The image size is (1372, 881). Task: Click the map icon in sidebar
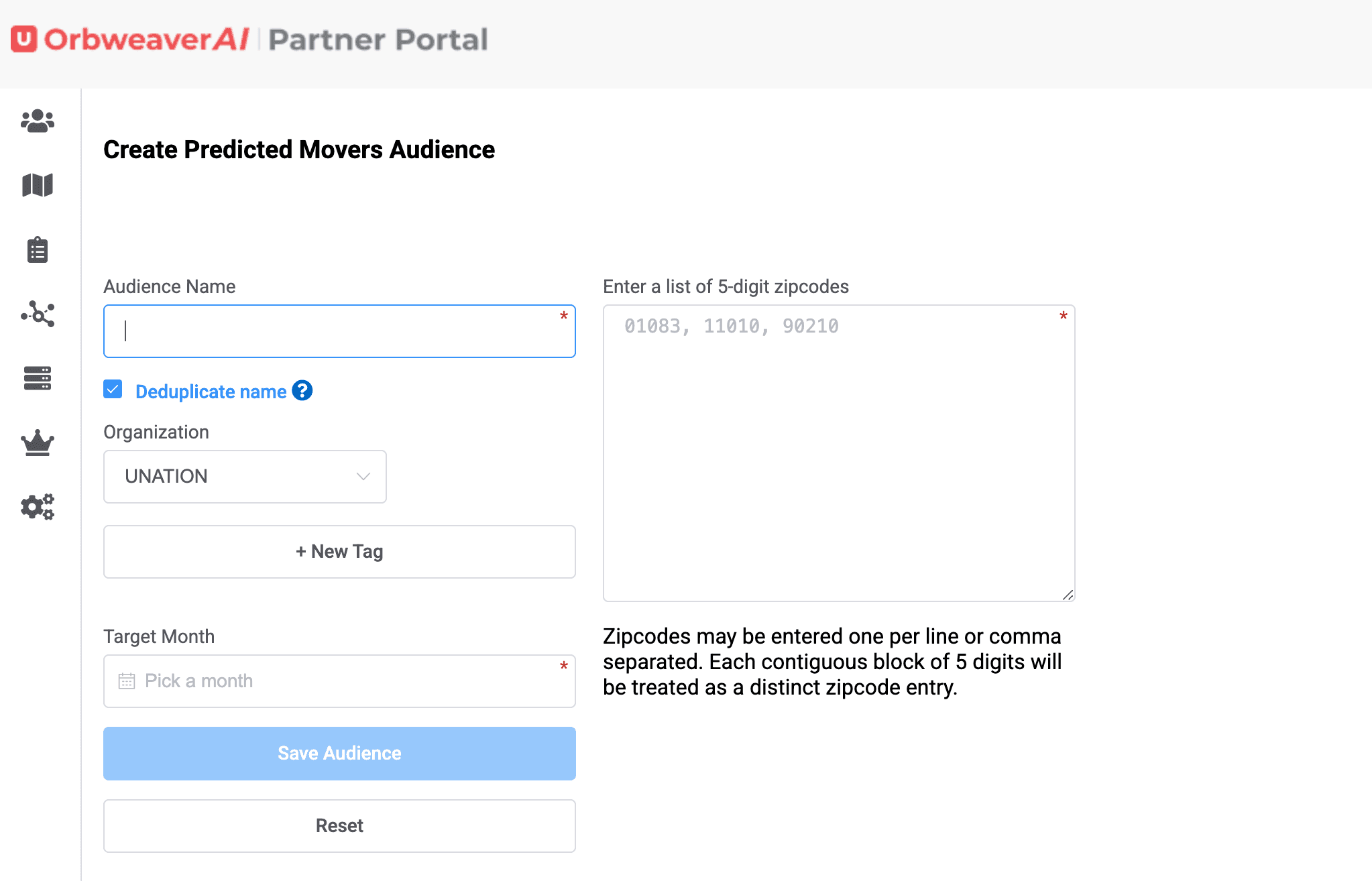pos(38,185)
